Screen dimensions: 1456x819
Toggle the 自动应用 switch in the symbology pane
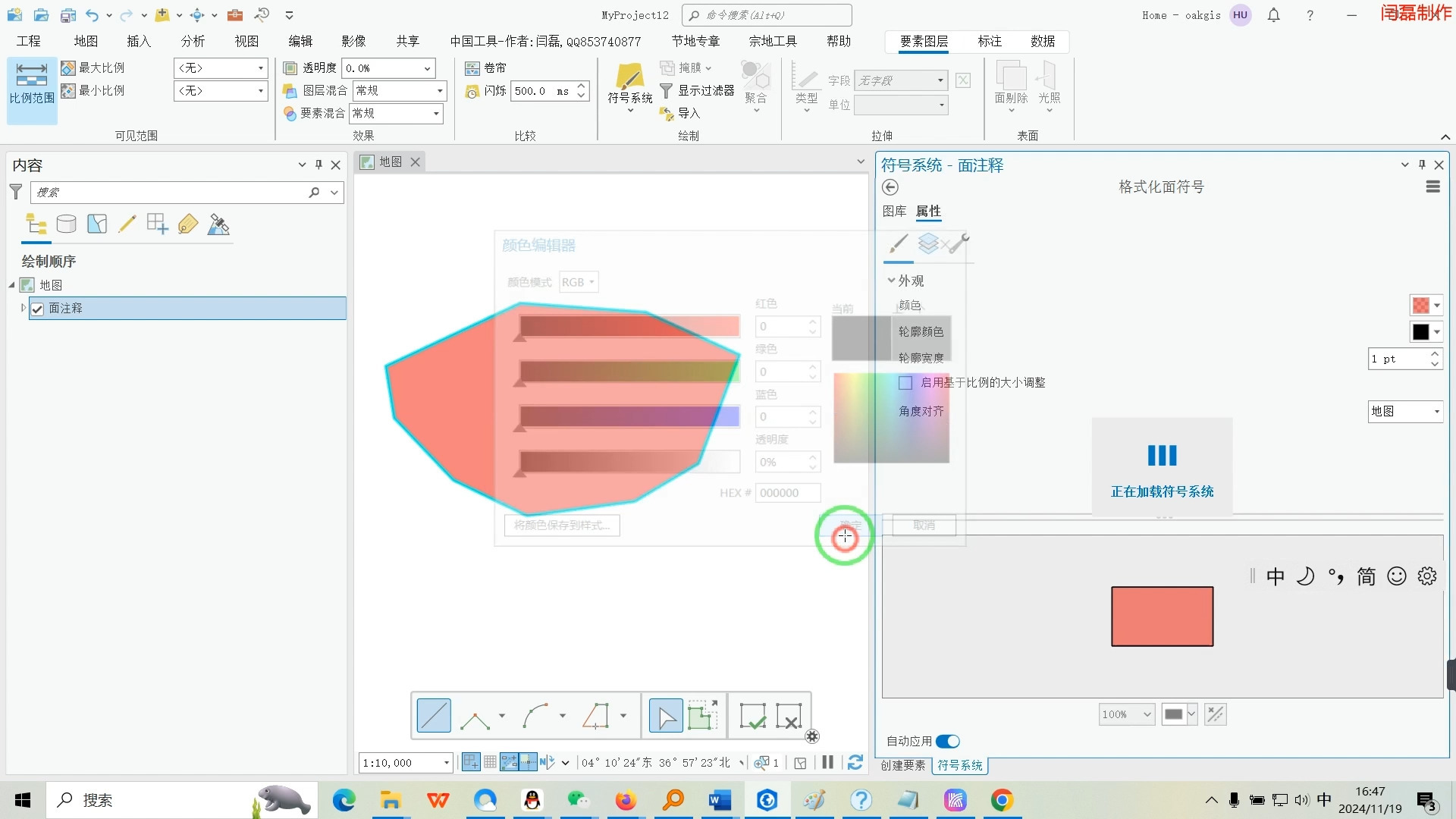[x=946, y=741]
